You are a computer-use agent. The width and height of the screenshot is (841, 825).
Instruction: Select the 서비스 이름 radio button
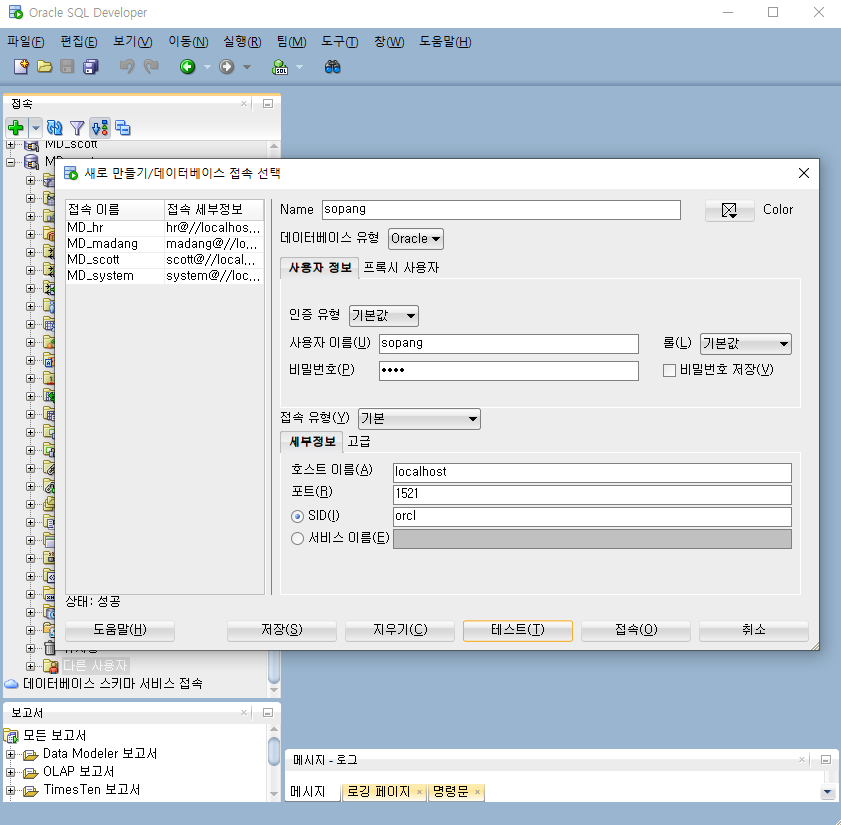pyautogui.click(x=297, y=539)
